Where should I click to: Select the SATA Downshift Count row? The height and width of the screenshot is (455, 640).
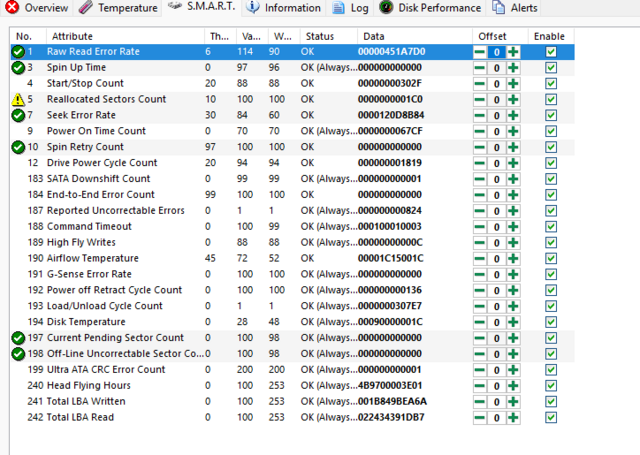[x=292, y=179]
